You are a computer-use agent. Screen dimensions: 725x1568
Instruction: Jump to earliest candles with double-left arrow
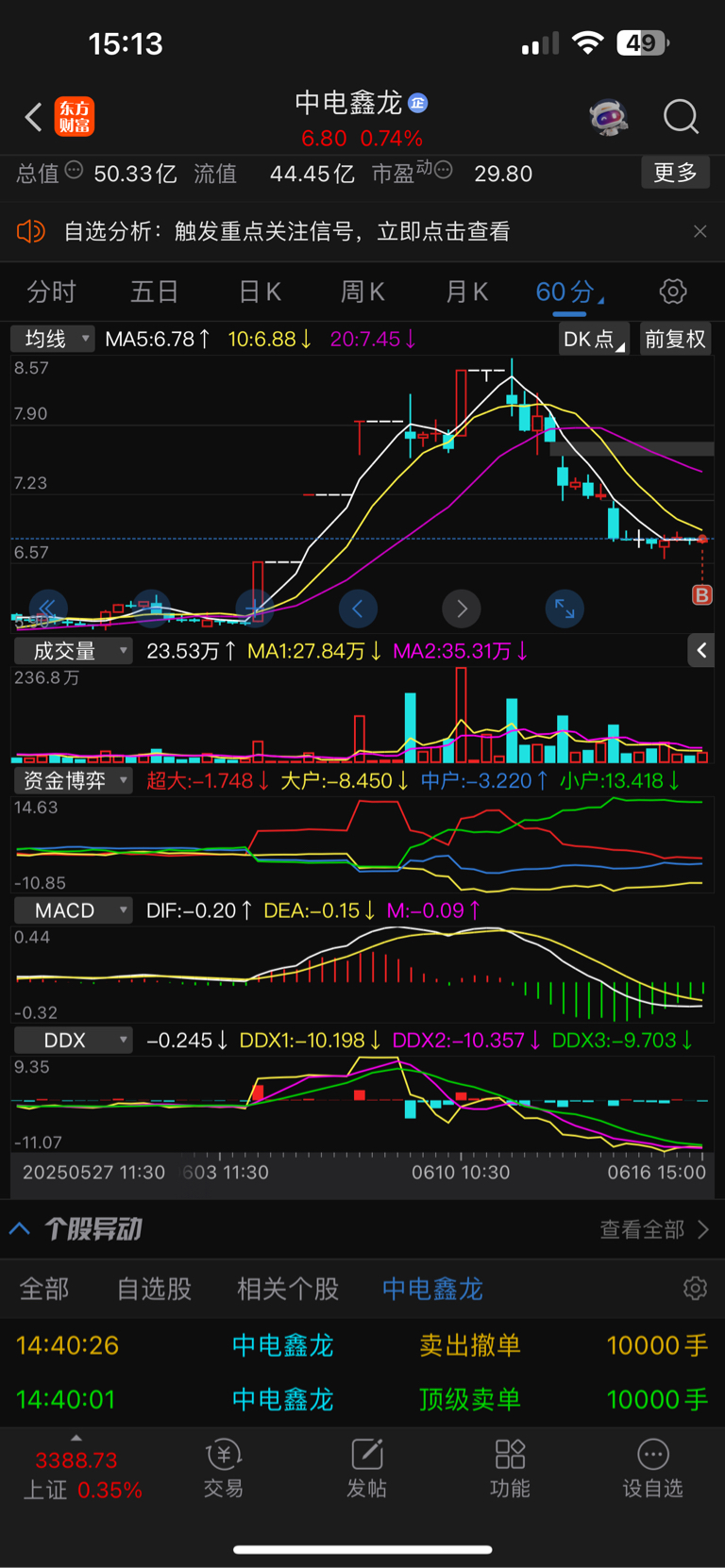[46, 608]
